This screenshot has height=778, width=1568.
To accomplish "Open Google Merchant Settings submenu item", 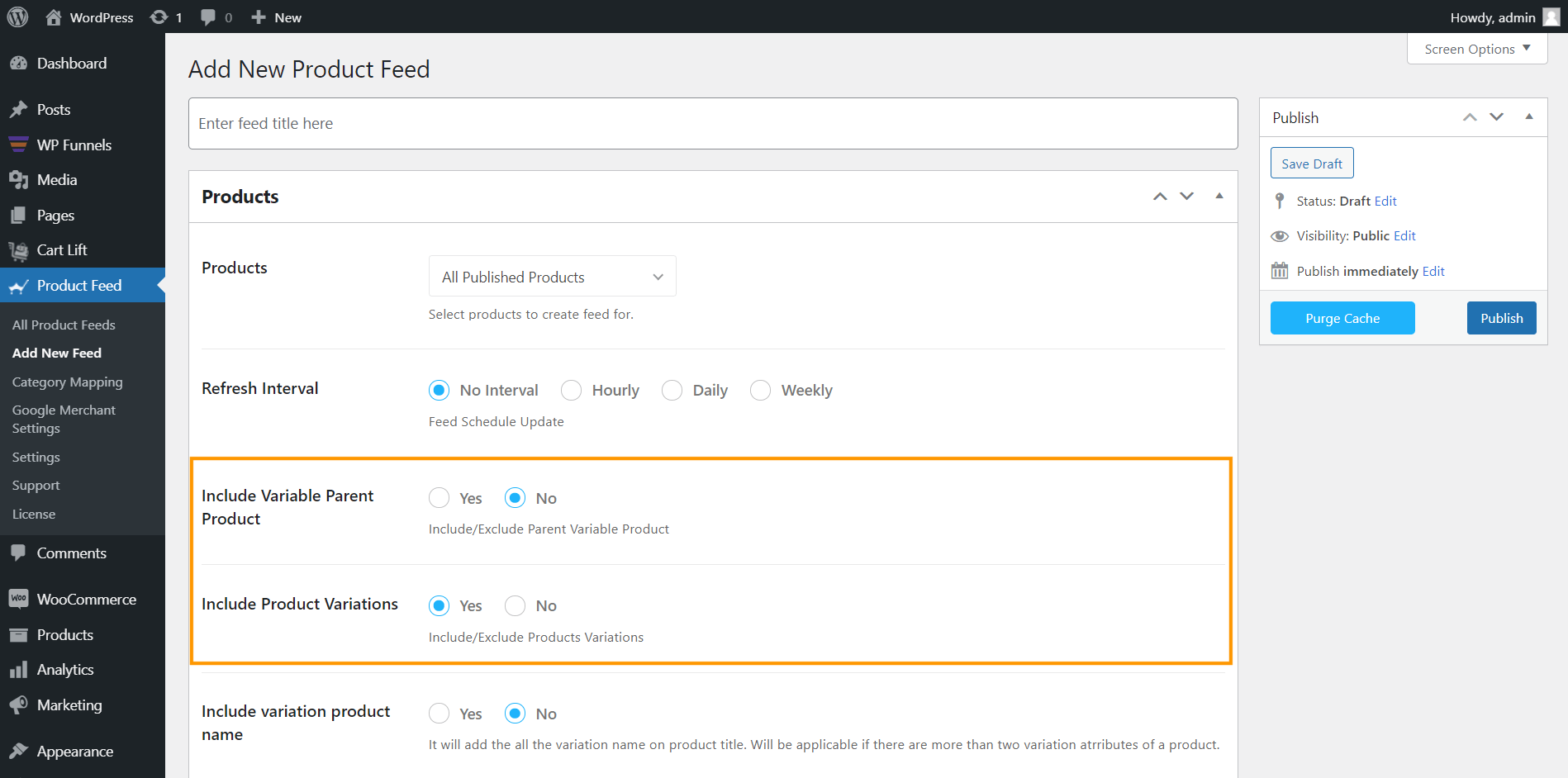I will tap(64, 420).
